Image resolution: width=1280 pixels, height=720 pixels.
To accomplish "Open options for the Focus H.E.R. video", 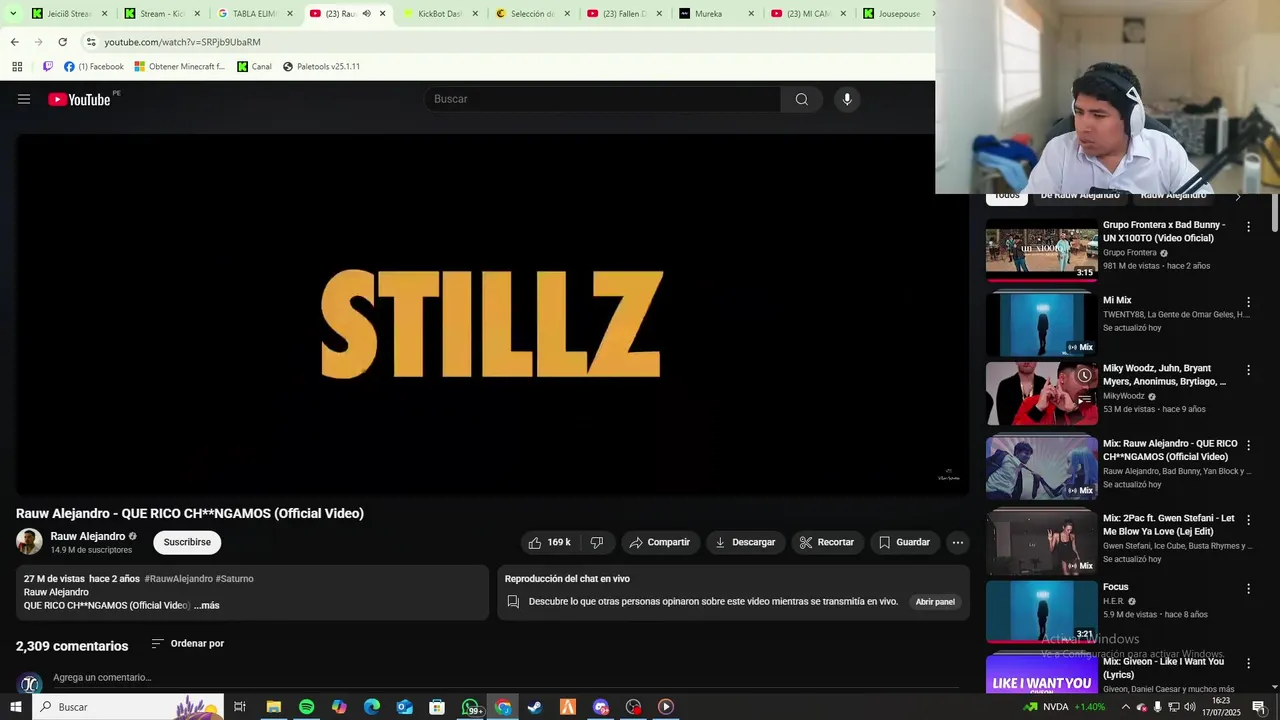I will tap(1248, 589).
